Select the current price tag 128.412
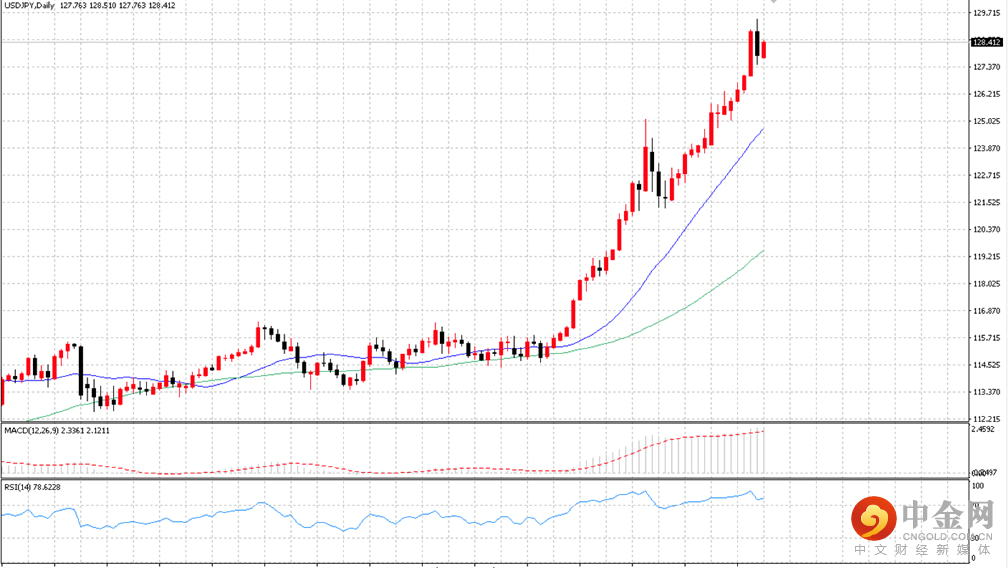 click(x=986, y=42)
